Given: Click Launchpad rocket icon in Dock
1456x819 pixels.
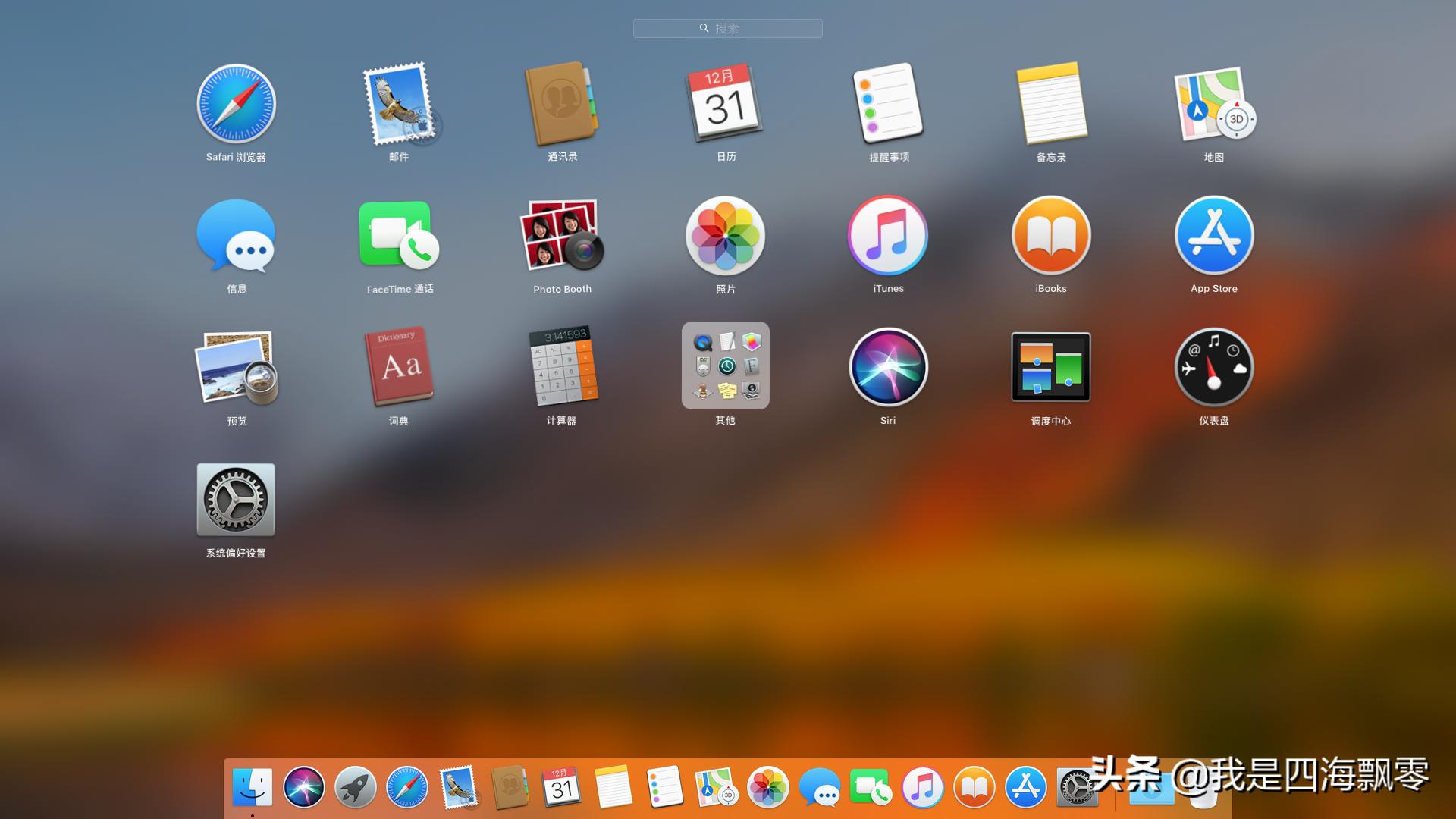Looking at the screenshot, I should tap(356, 787).
